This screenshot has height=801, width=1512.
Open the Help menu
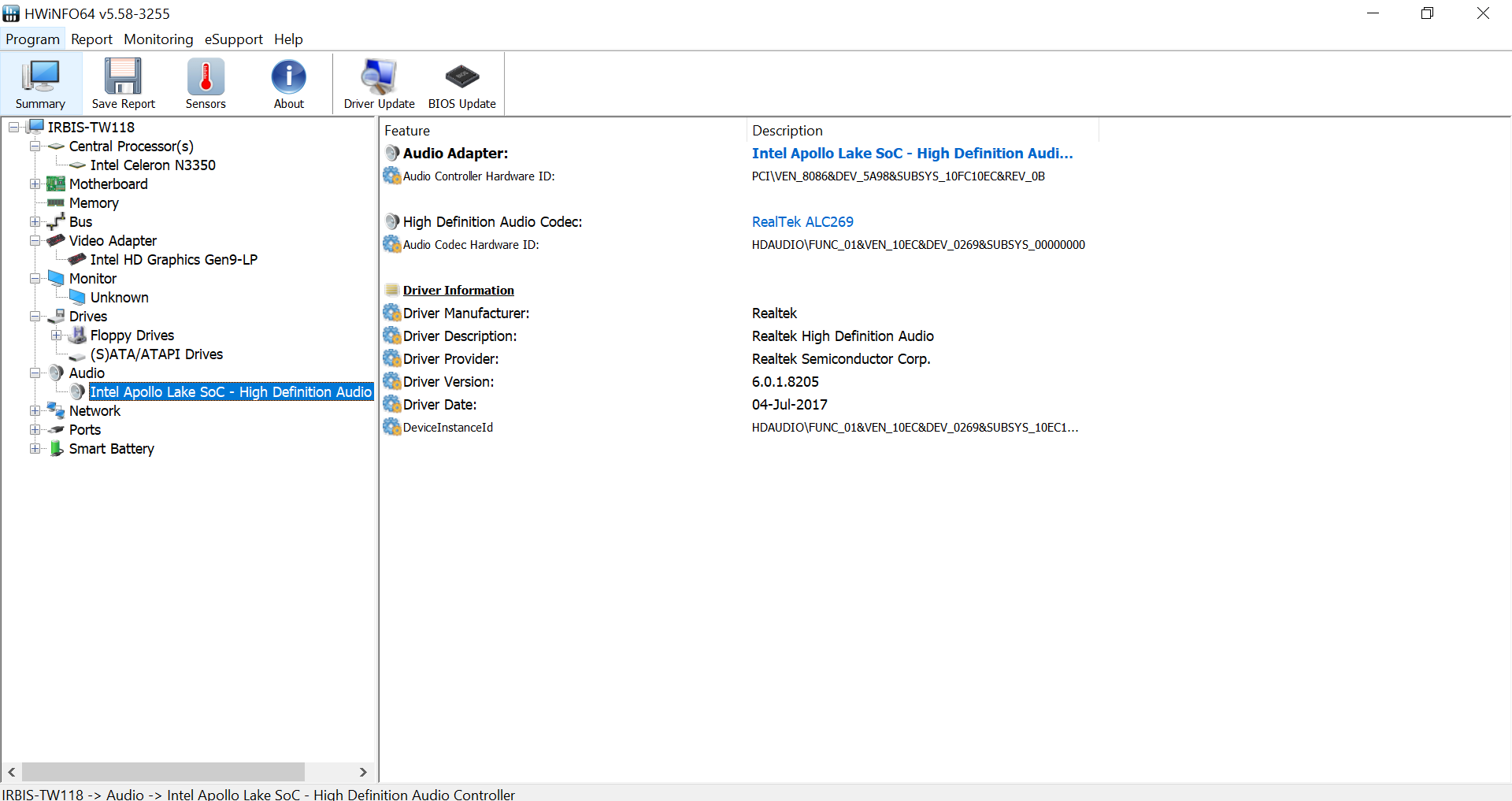pyautogui.click(x=288, y=39)
